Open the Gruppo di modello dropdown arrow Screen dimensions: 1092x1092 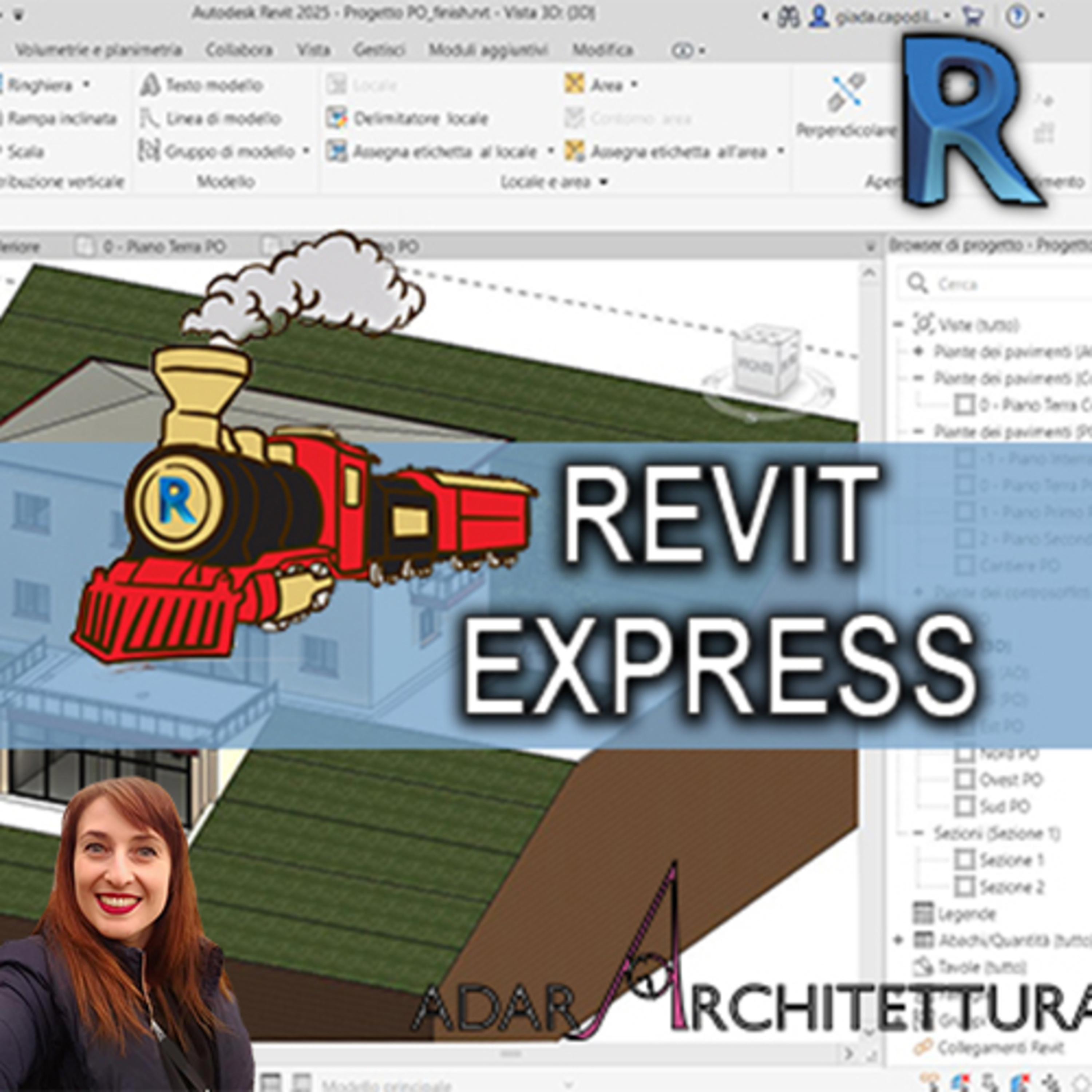pos(306,151)
